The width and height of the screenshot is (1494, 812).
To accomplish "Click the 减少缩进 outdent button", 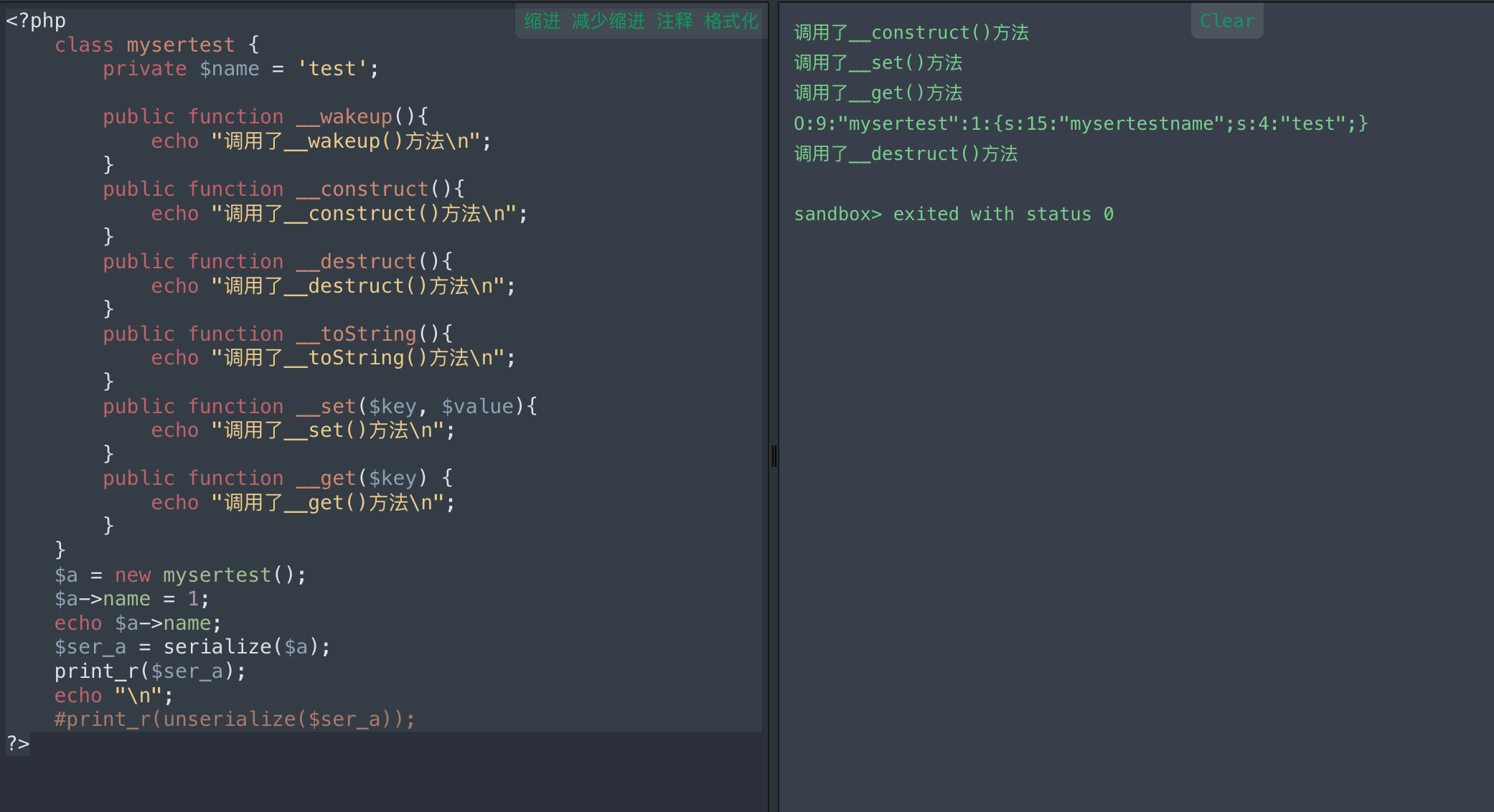I will [608, 22].
